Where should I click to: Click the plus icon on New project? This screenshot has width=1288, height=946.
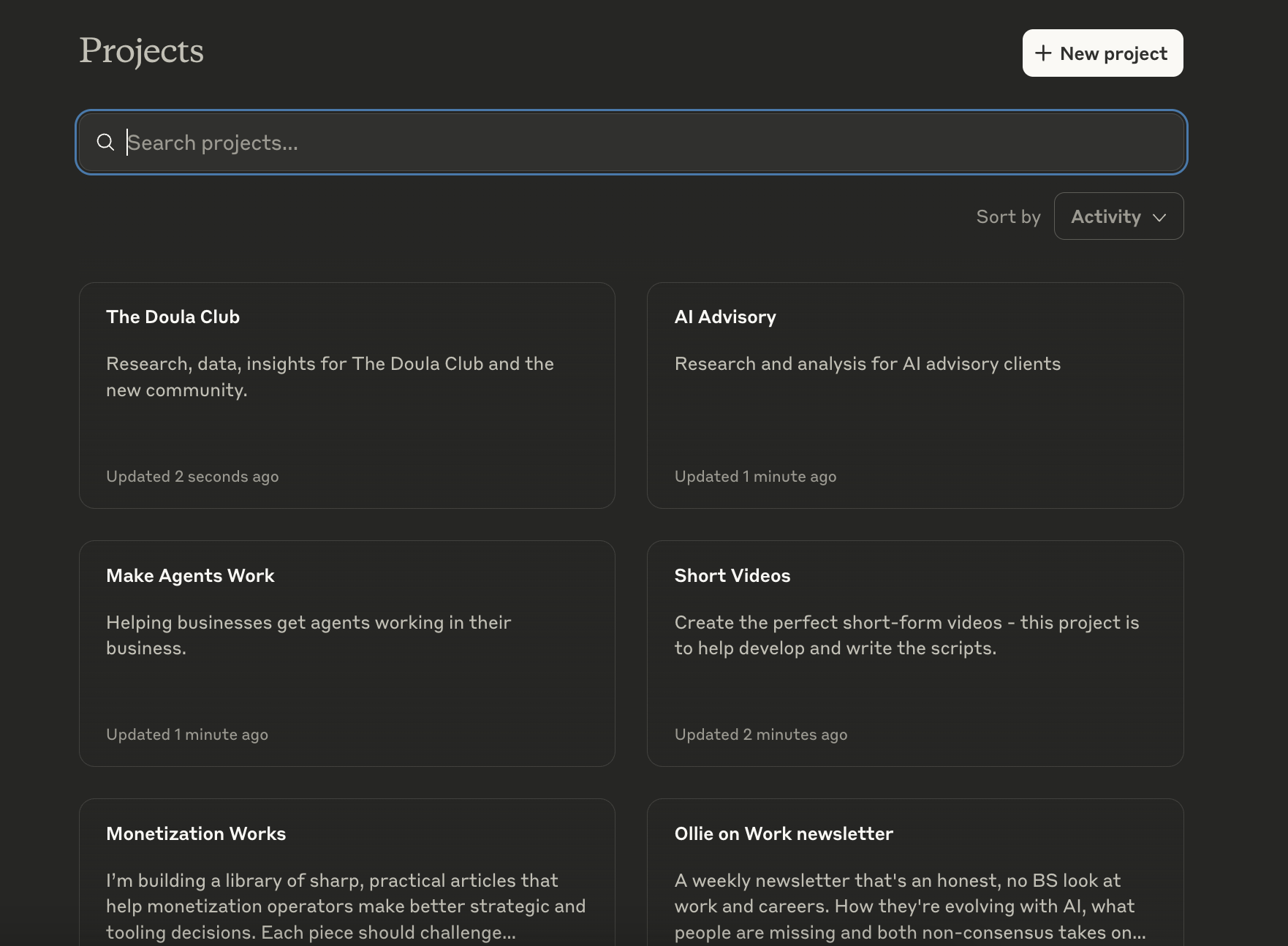[1043, 53]
